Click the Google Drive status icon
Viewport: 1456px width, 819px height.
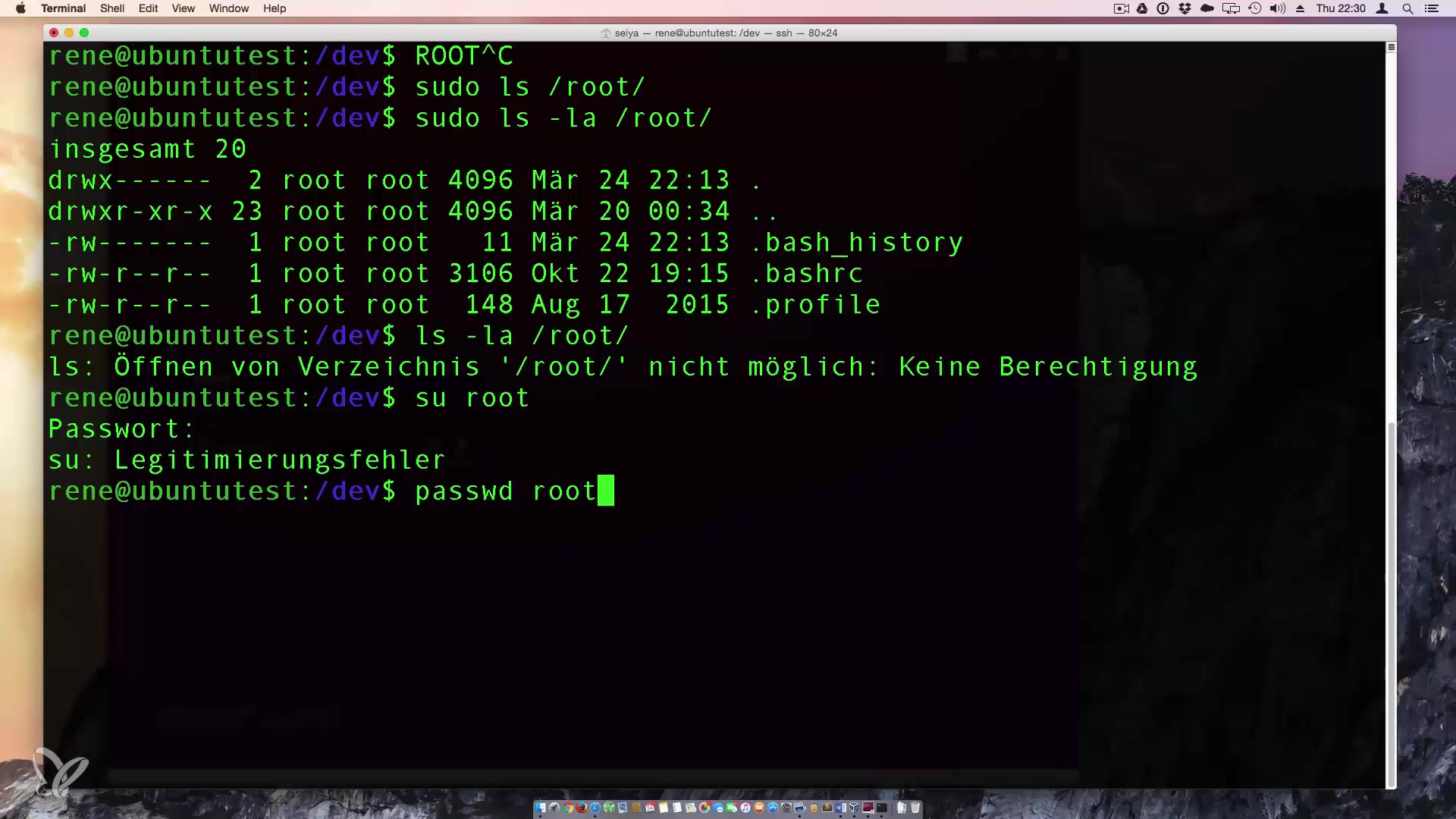pyautogui.click(x=1142, y=8)
